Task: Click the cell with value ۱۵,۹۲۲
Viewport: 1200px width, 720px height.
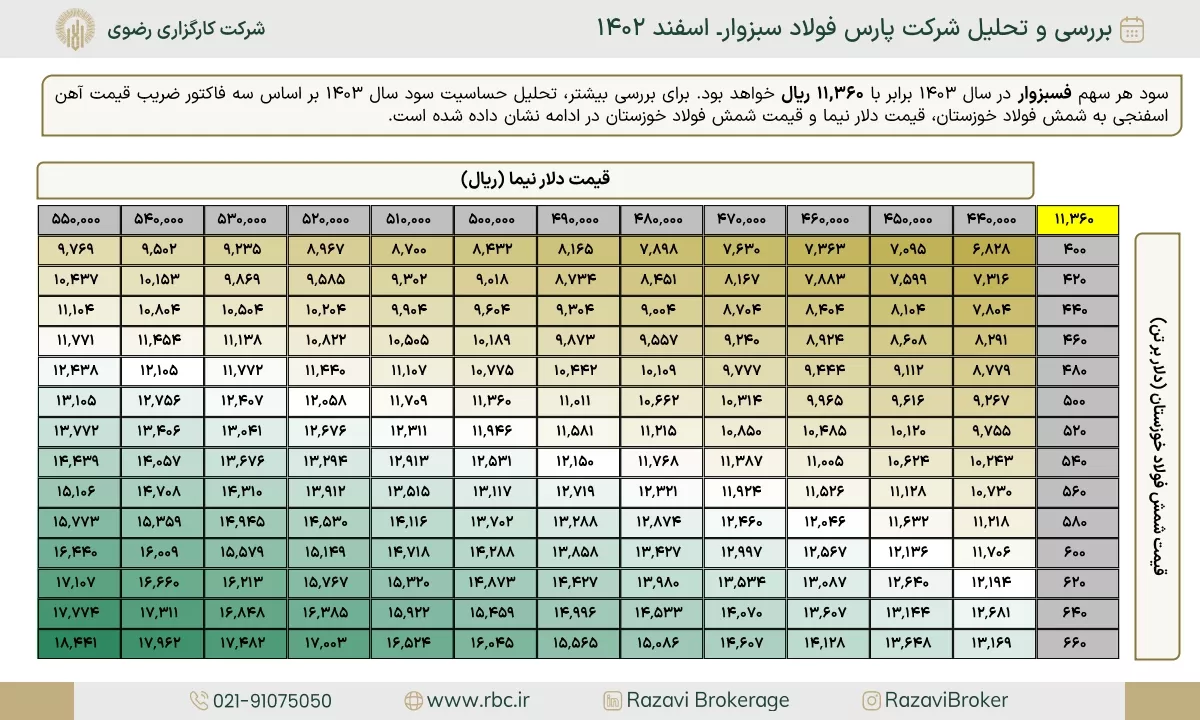Action: click(412, 613)
